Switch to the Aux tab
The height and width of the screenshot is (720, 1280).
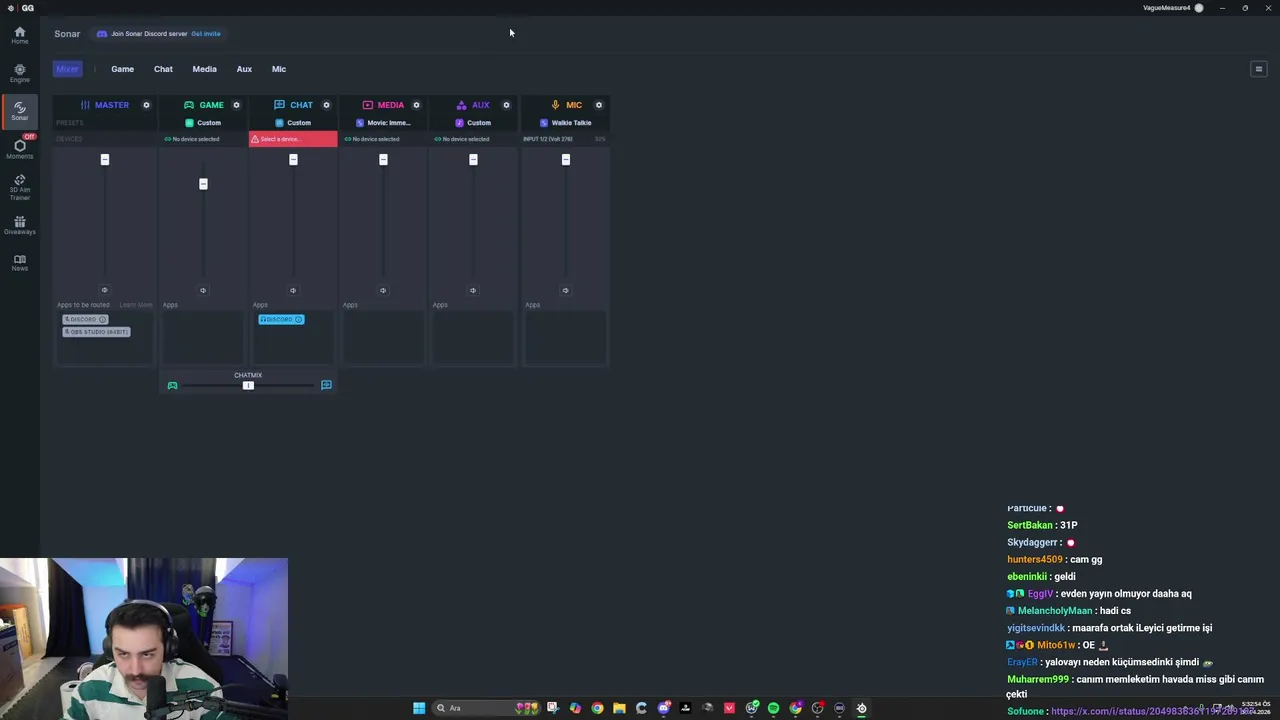244,69
